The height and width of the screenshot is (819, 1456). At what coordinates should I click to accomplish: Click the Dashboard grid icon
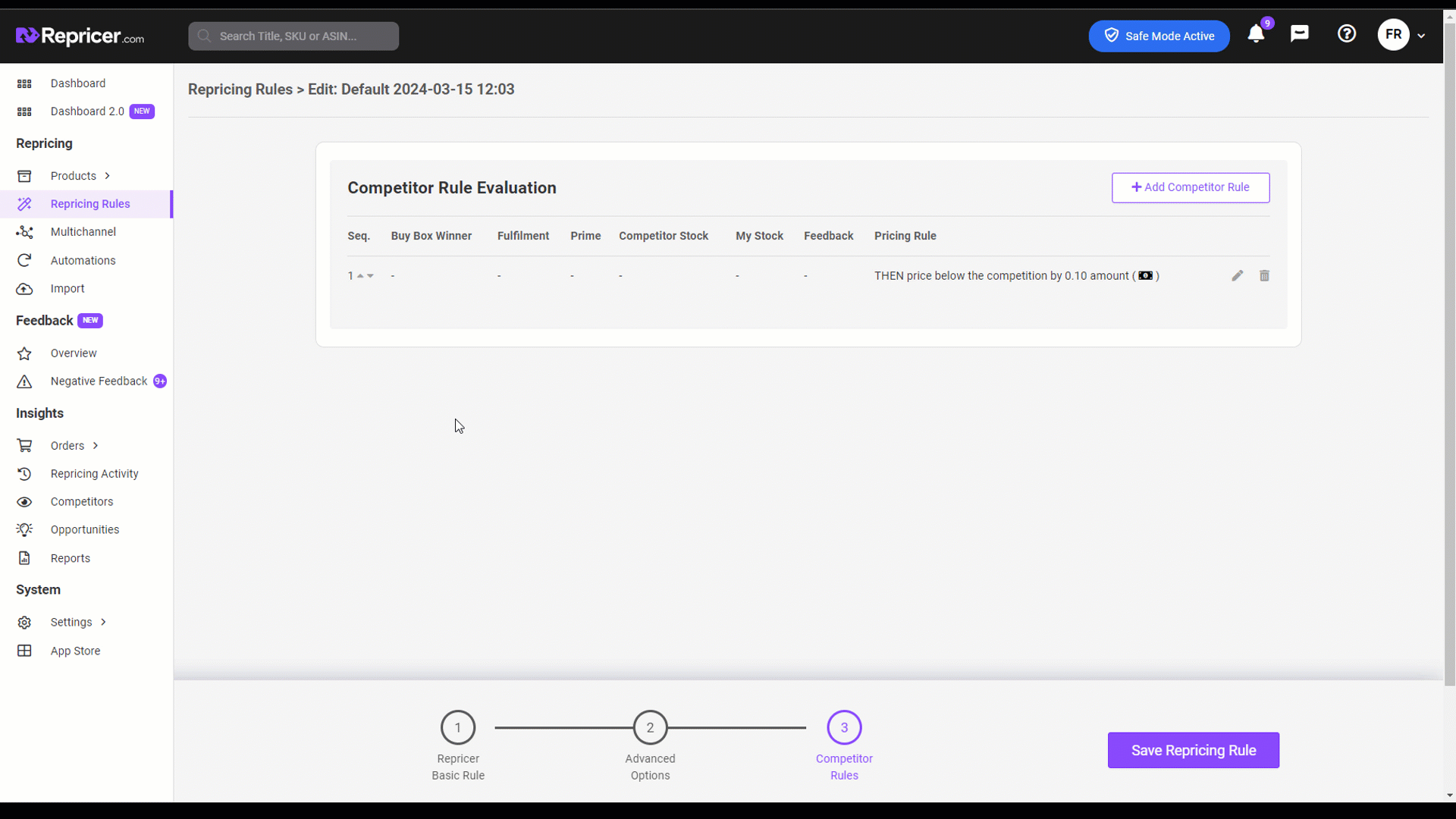[x=24, y=83]
